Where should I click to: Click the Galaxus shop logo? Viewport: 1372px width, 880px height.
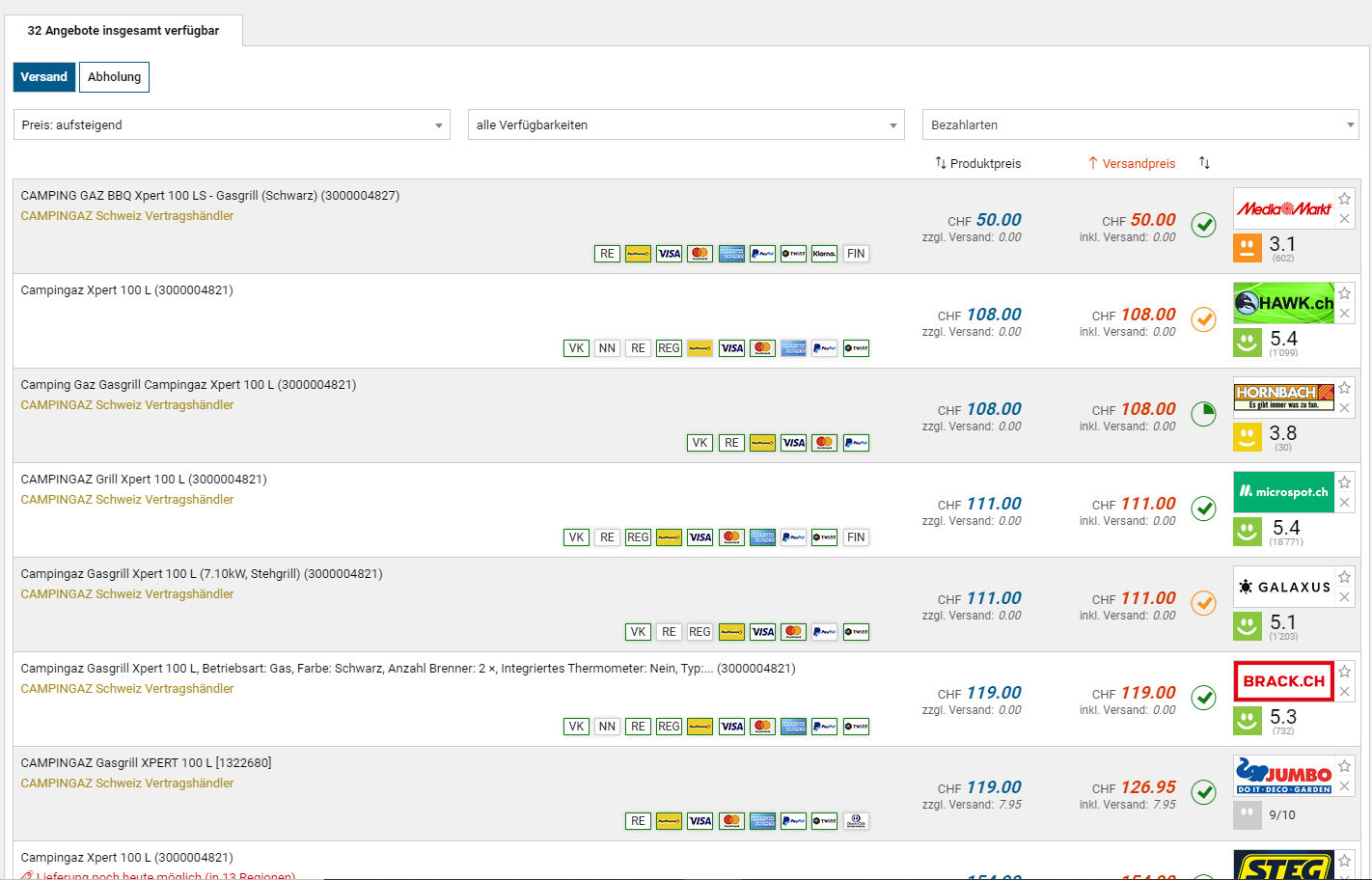coord(1283,587)
